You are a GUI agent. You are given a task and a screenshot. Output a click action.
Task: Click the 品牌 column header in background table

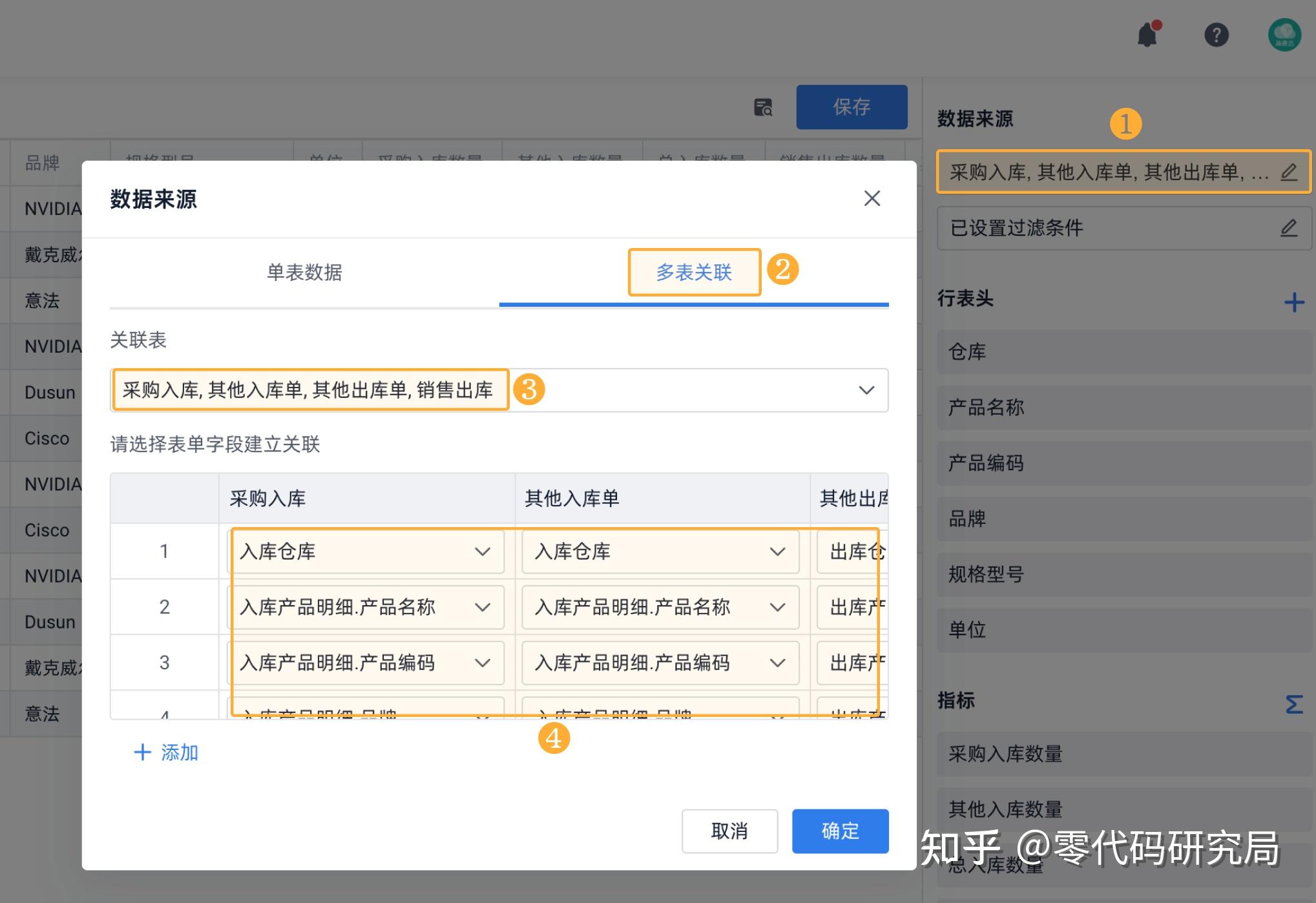[x=43, y=163]
